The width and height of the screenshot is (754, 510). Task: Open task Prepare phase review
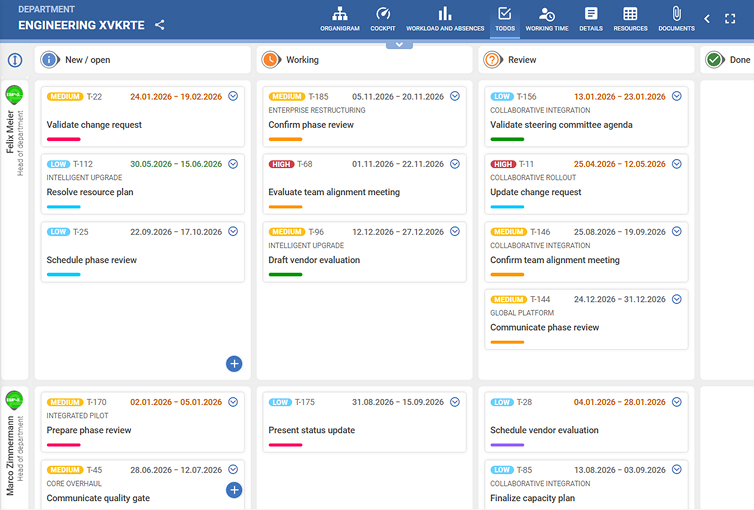pyautogui.click(x=89, y=430)
